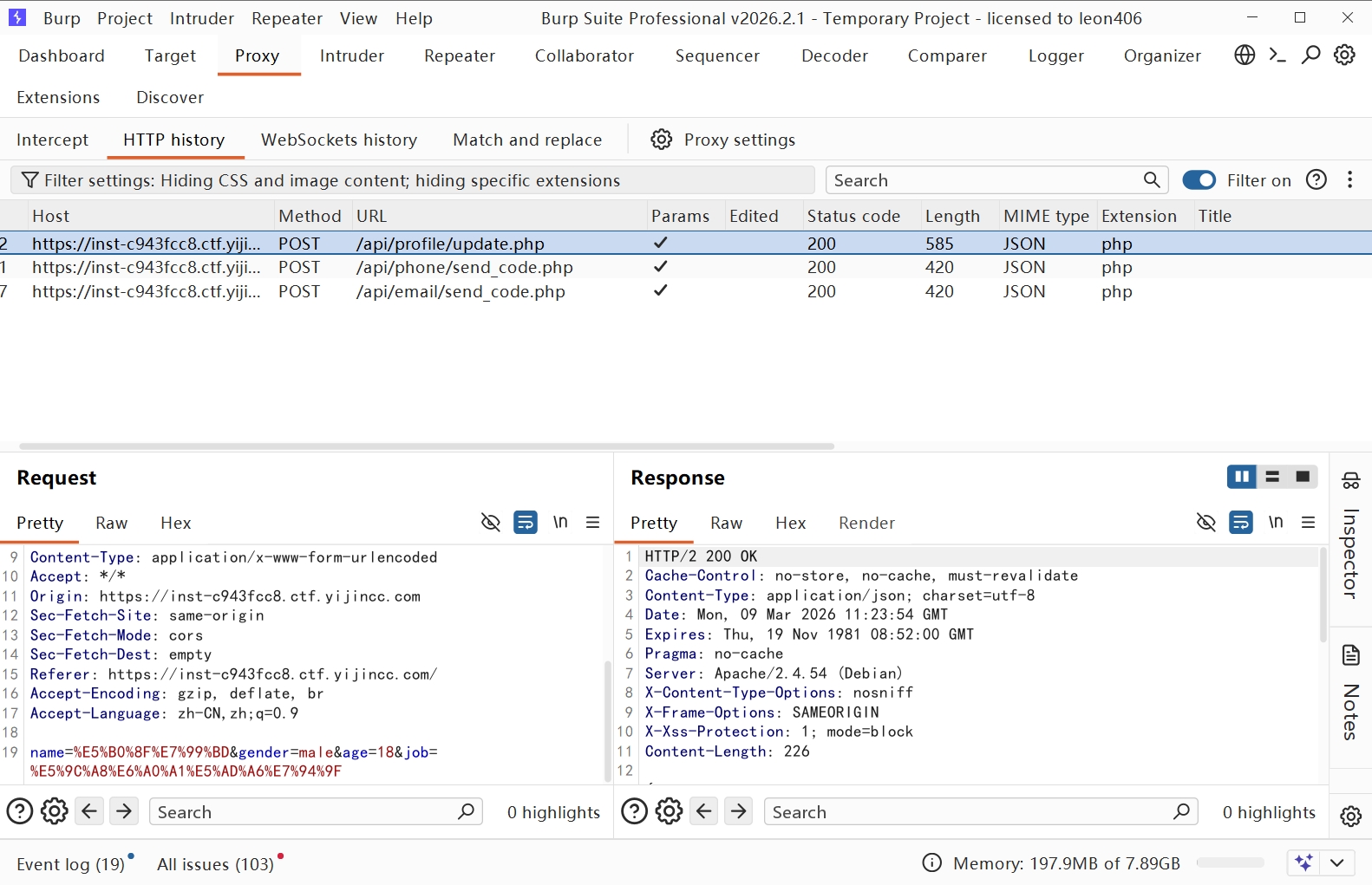Toggle hidden elements eye in Request panel
Screen dimensions: 1372x885
490,523
